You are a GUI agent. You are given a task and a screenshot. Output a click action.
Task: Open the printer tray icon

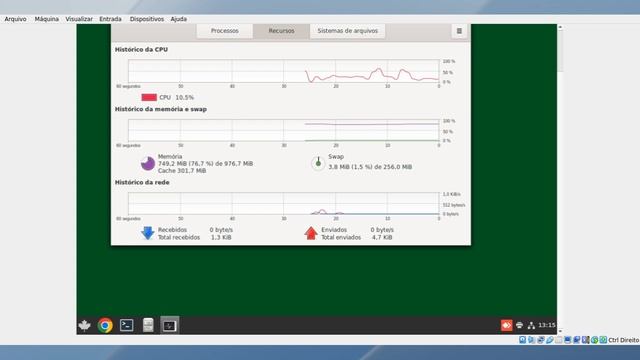click(x=519, y=325)
